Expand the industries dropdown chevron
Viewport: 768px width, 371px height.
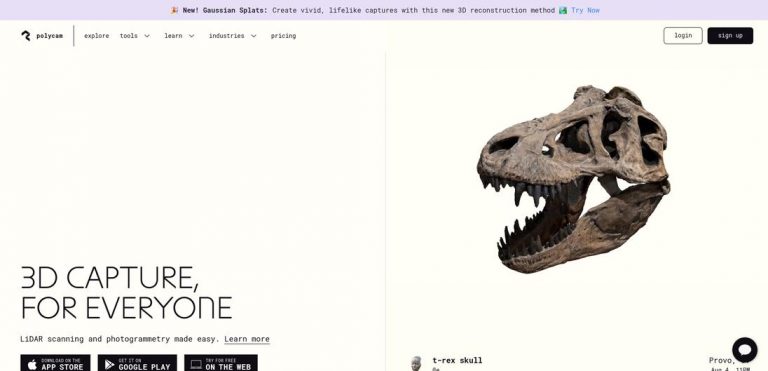[253, 36]
